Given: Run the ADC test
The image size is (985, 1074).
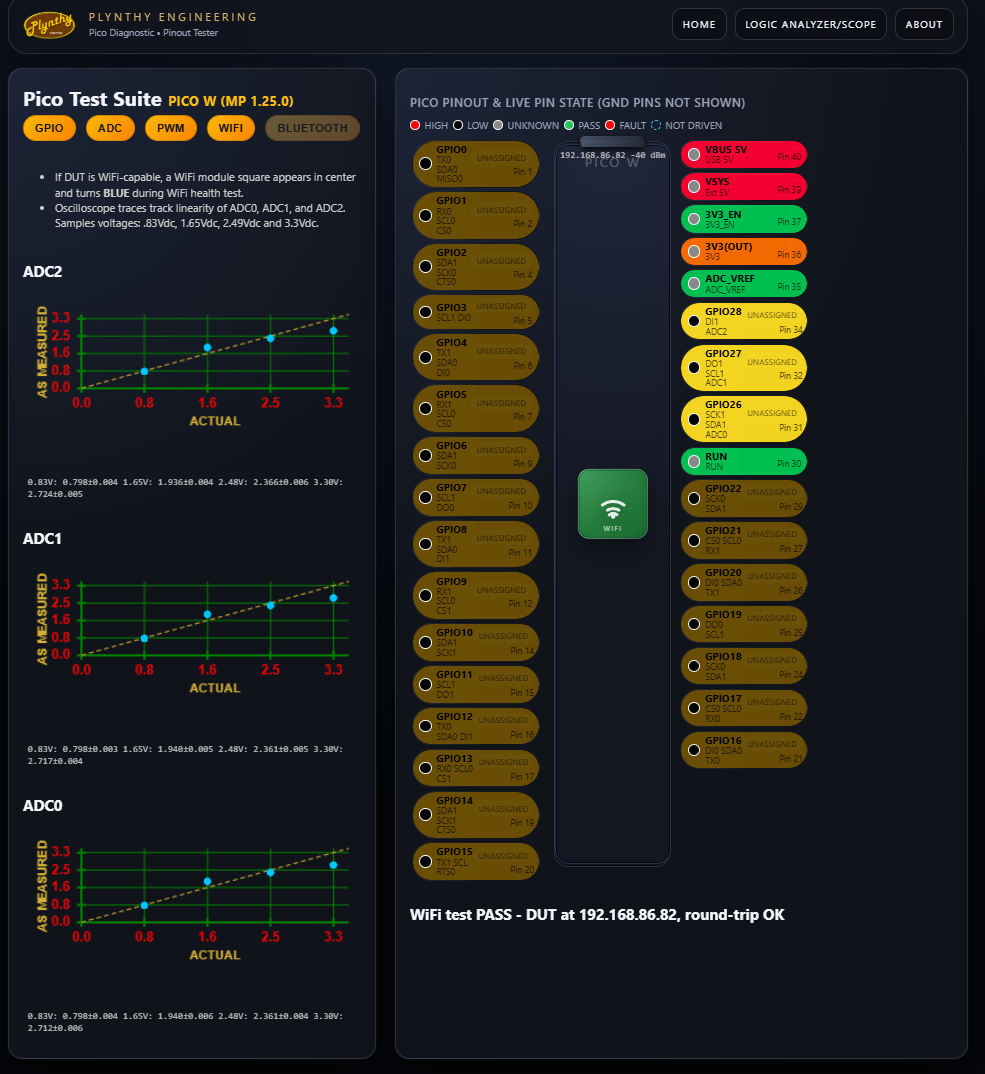Looking at the screenshot, I should point(110,128).
